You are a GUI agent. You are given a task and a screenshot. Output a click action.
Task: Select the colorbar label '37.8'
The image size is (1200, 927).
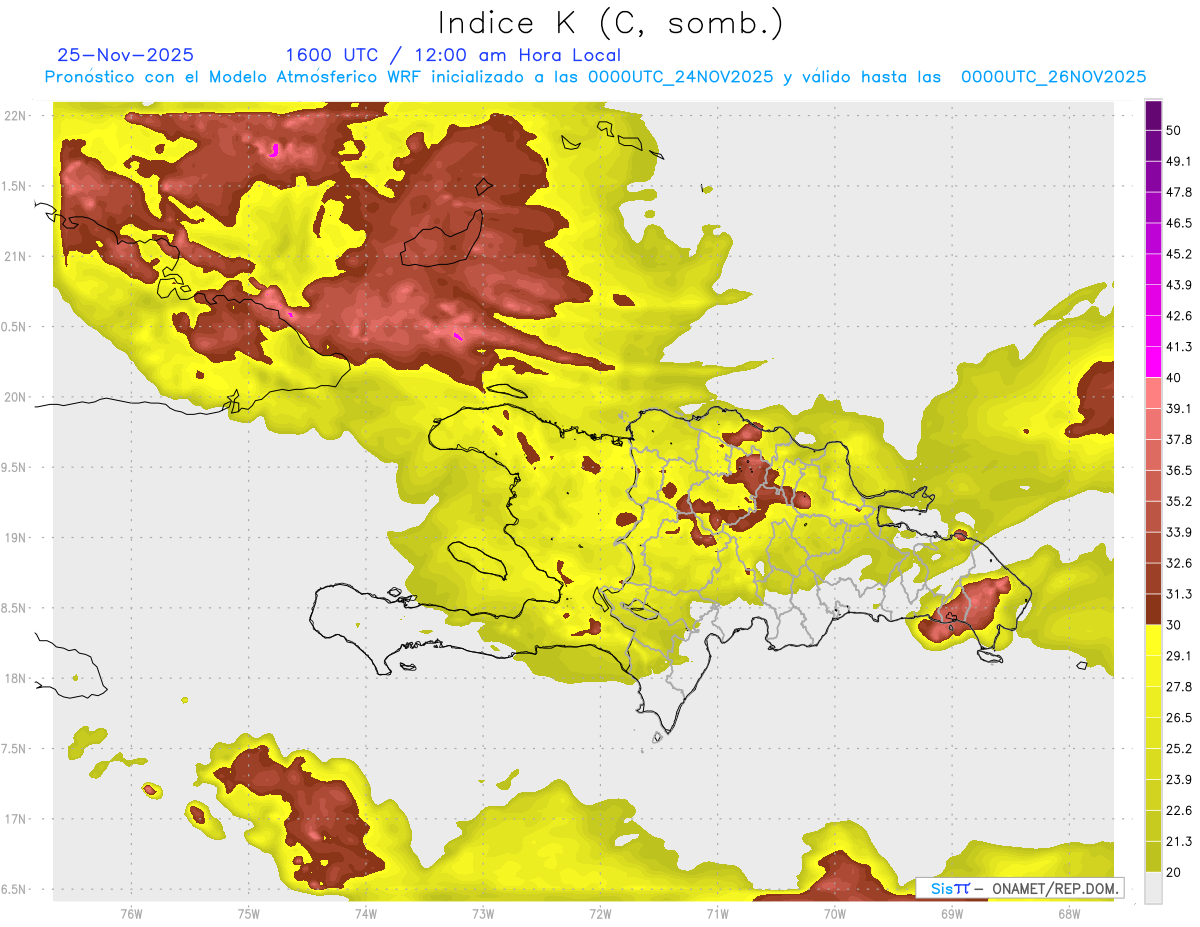(1179, 439)
